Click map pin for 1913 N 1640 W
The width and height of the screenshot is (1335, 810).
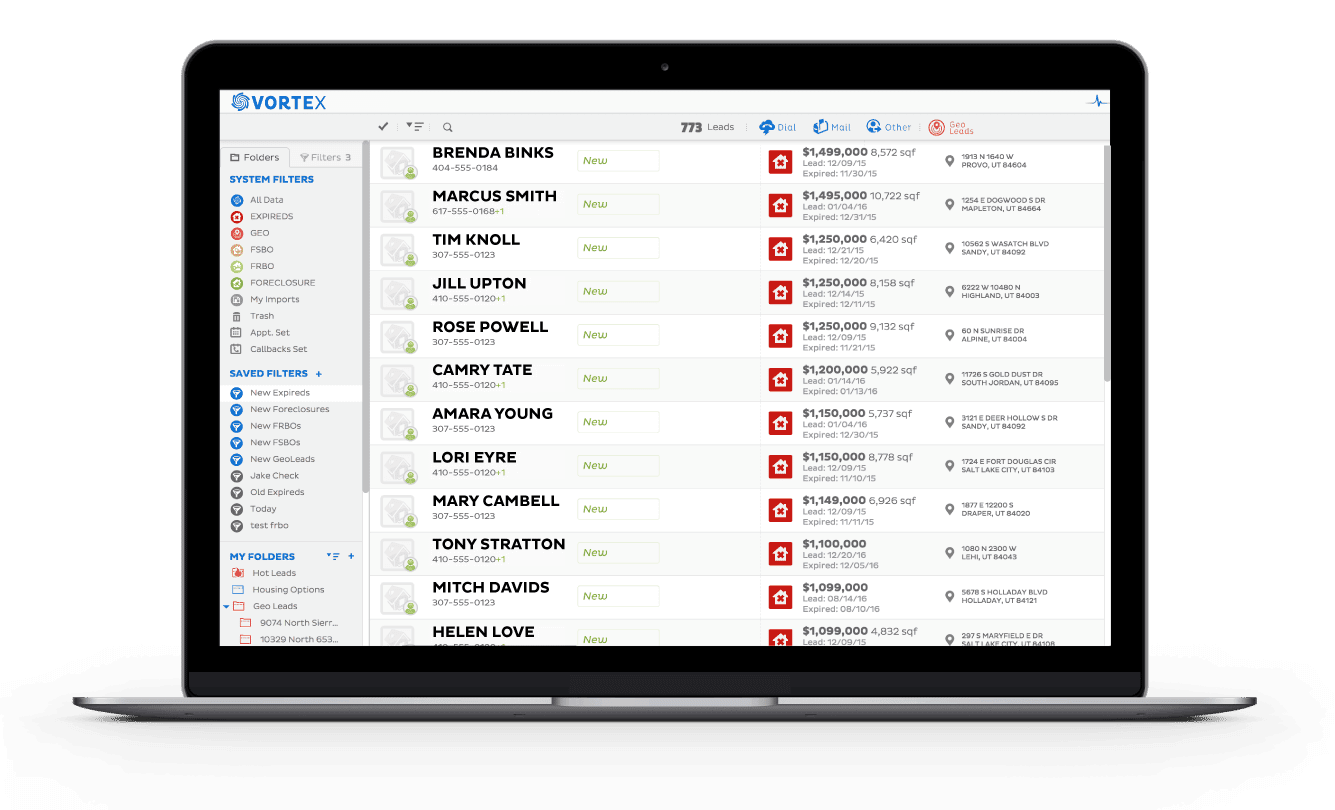pos(950,160)
